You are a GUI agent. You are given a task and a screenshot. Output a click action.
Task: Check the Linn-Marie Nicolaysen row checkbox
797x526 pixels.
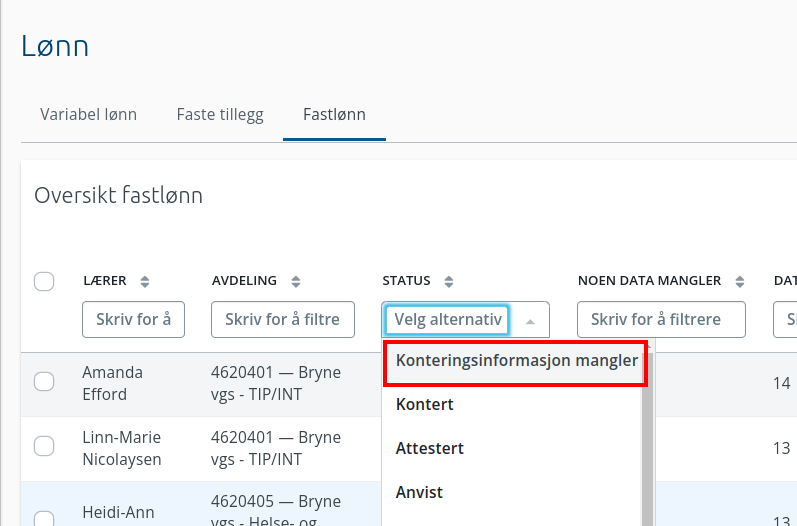click(44, 446)
